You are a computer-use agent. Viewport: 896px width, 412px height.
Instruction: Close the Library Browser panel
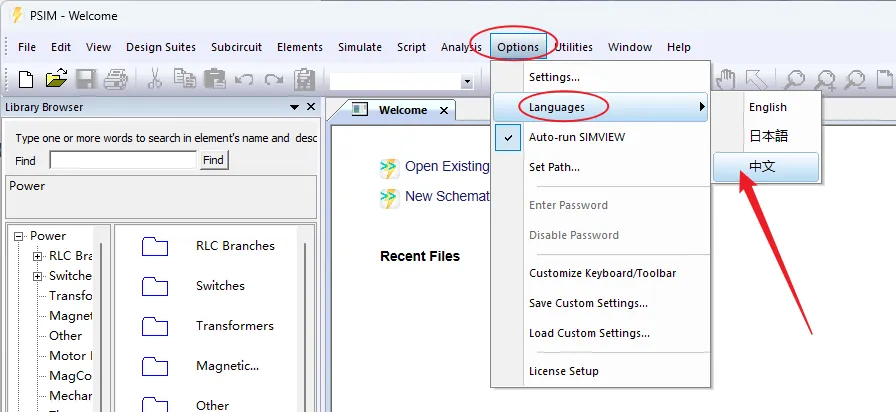tap(311, 107)
